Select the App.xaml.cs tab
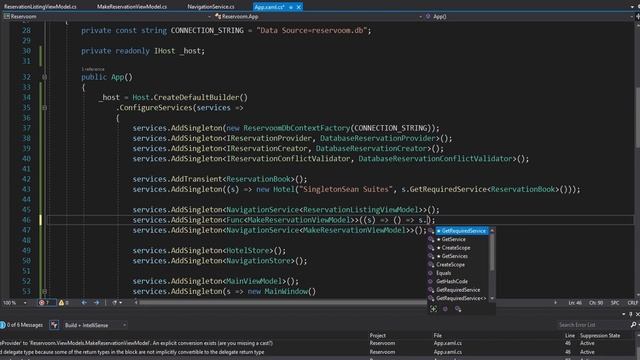The width and height of the screenshot is (640, 360). (x=269, y=7)
